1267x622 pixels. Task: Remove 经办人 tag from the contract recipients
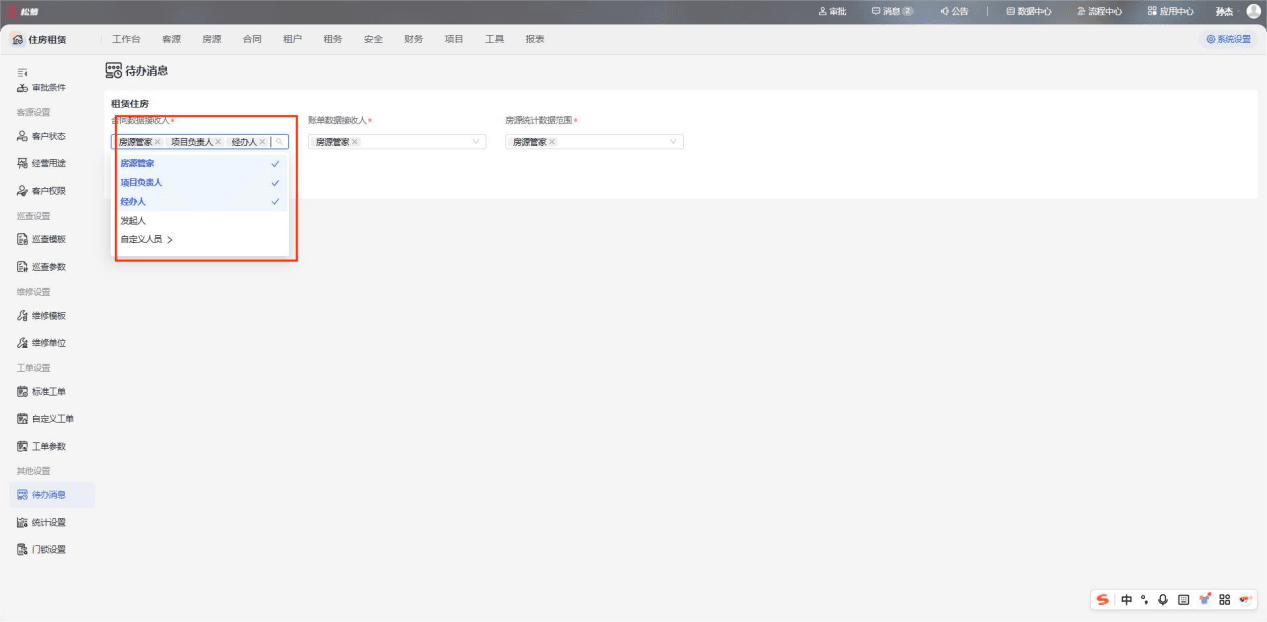[x=262, y=142]
